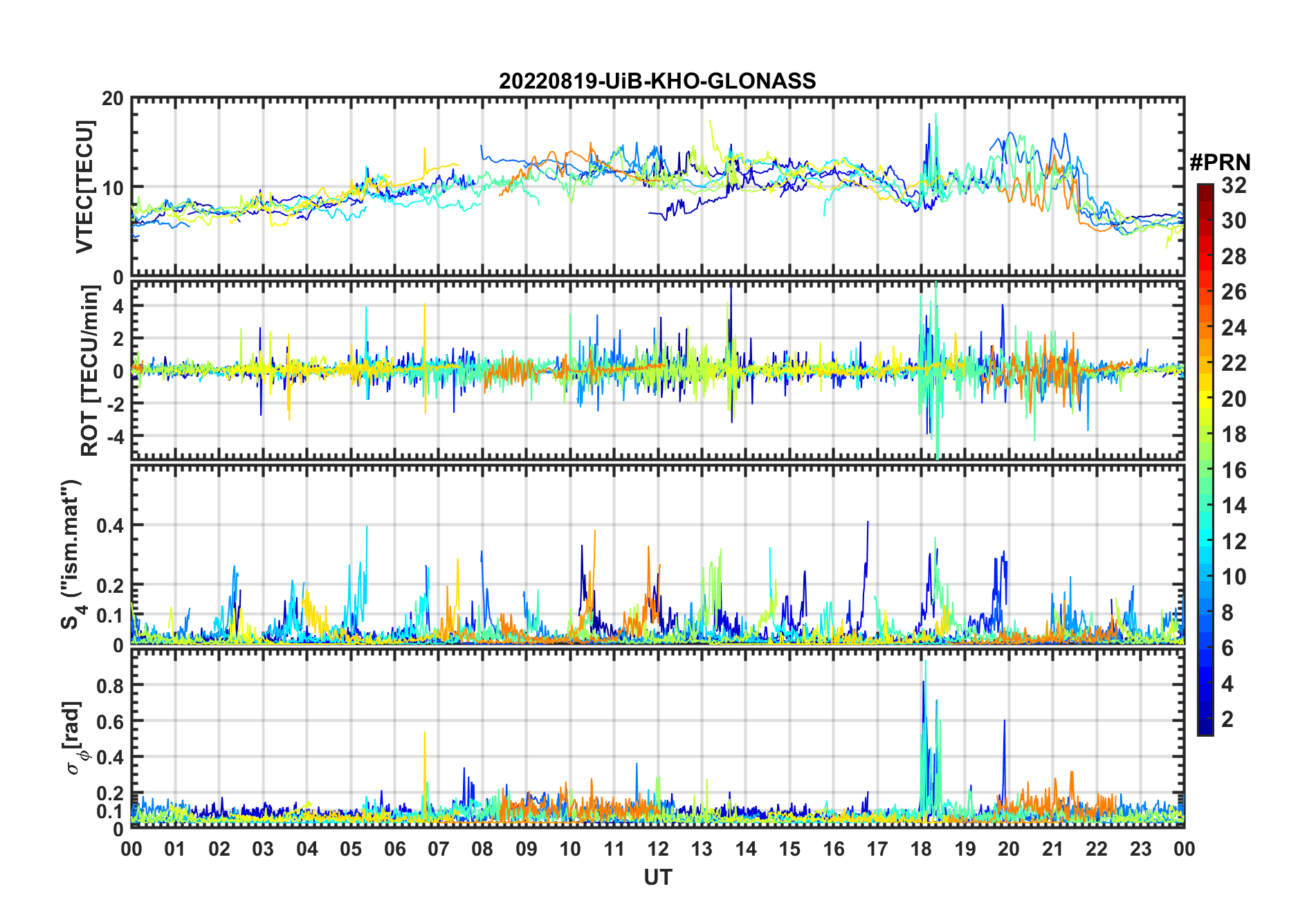Click the PRN color scale bar
The height and width of the screenshot is (920, 1316).
(x=1205, y=459)
